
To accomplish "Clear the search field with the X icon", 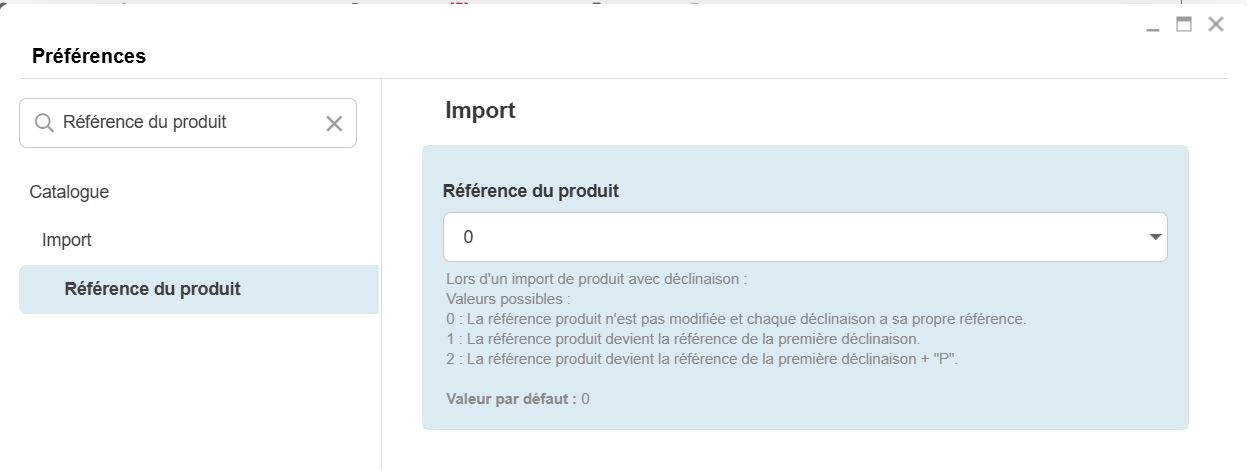I will point(334,123).
